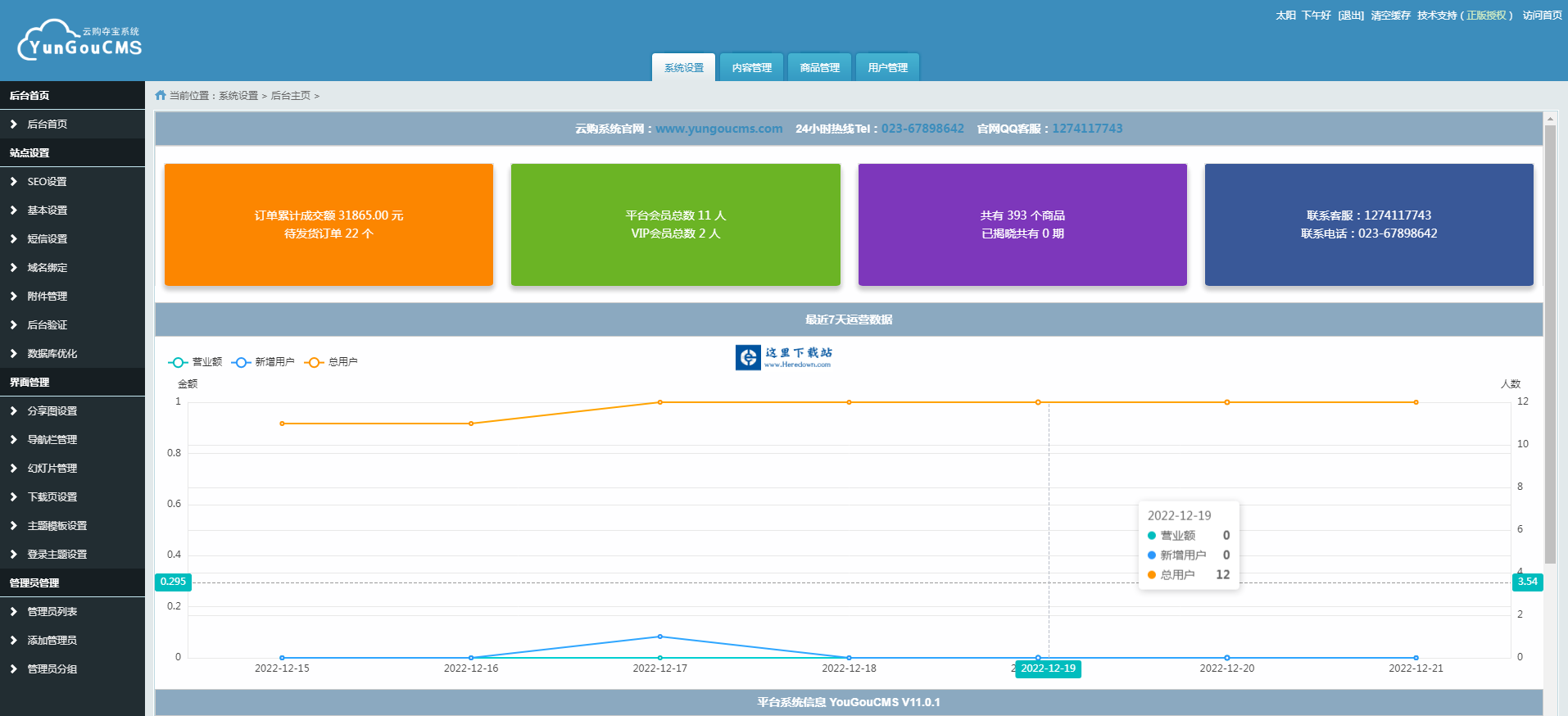The height and width of the screenshot is (716, 1568).
Task: Toggle 新增用户 series in chart legend
Action: click(x=263, y=362)
